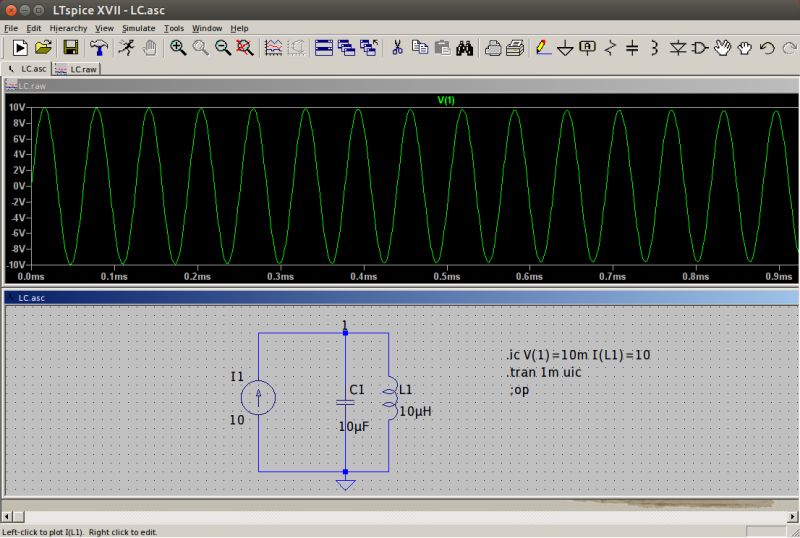Open the Component gate icon
800x538 pixels.
[699, 48]
